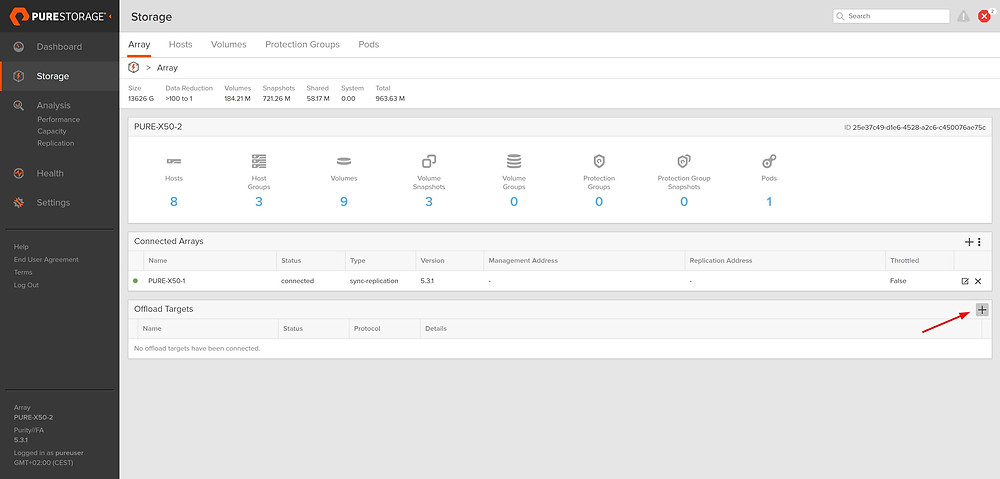Viewport: 1000px width, 479px height.
Task: Open Replication under Analysis
Action: 55,143
